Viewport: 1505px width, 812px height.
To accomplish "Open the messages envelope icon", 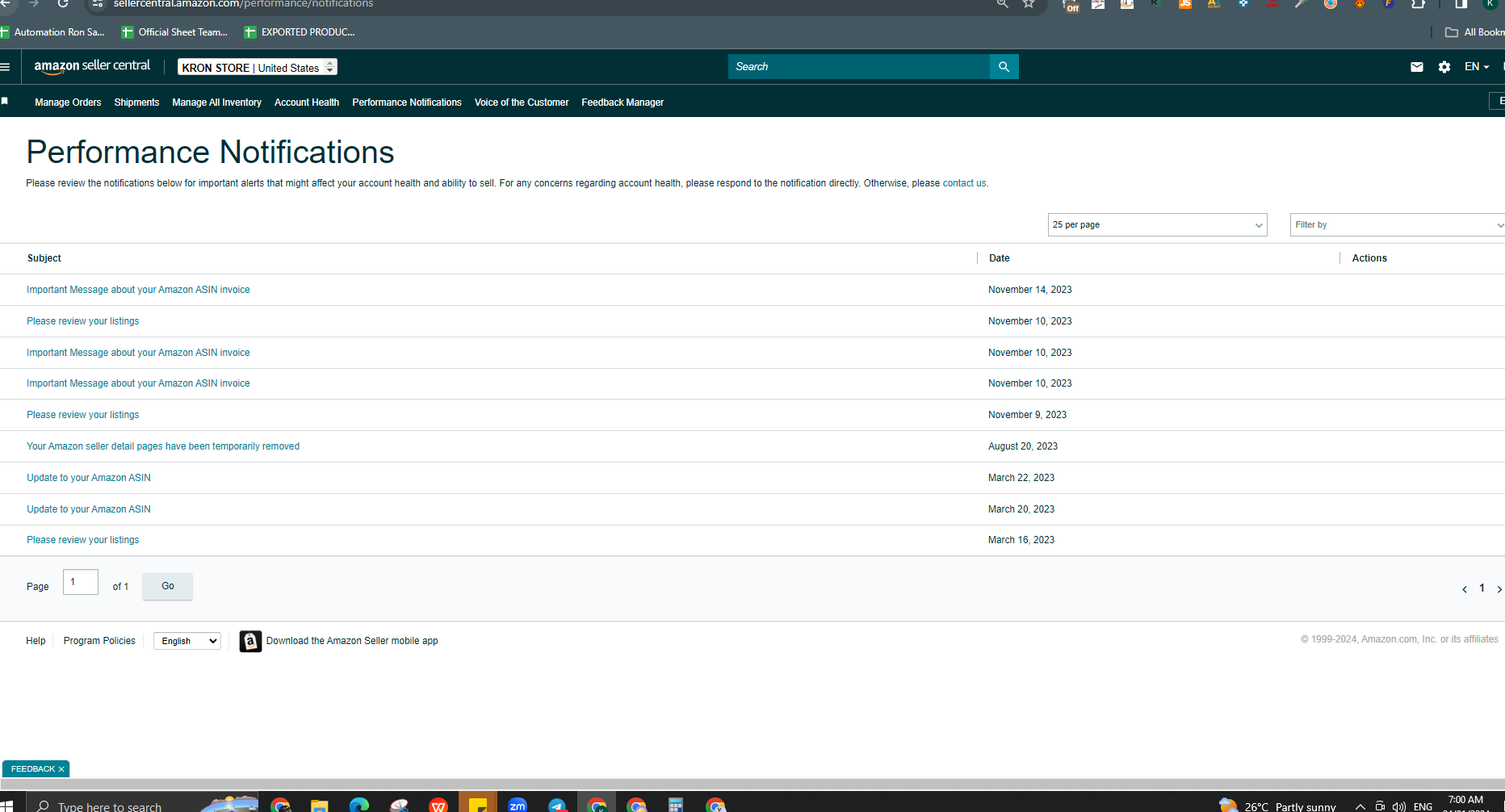I will pyautogui.click(x=1416, y=67).
